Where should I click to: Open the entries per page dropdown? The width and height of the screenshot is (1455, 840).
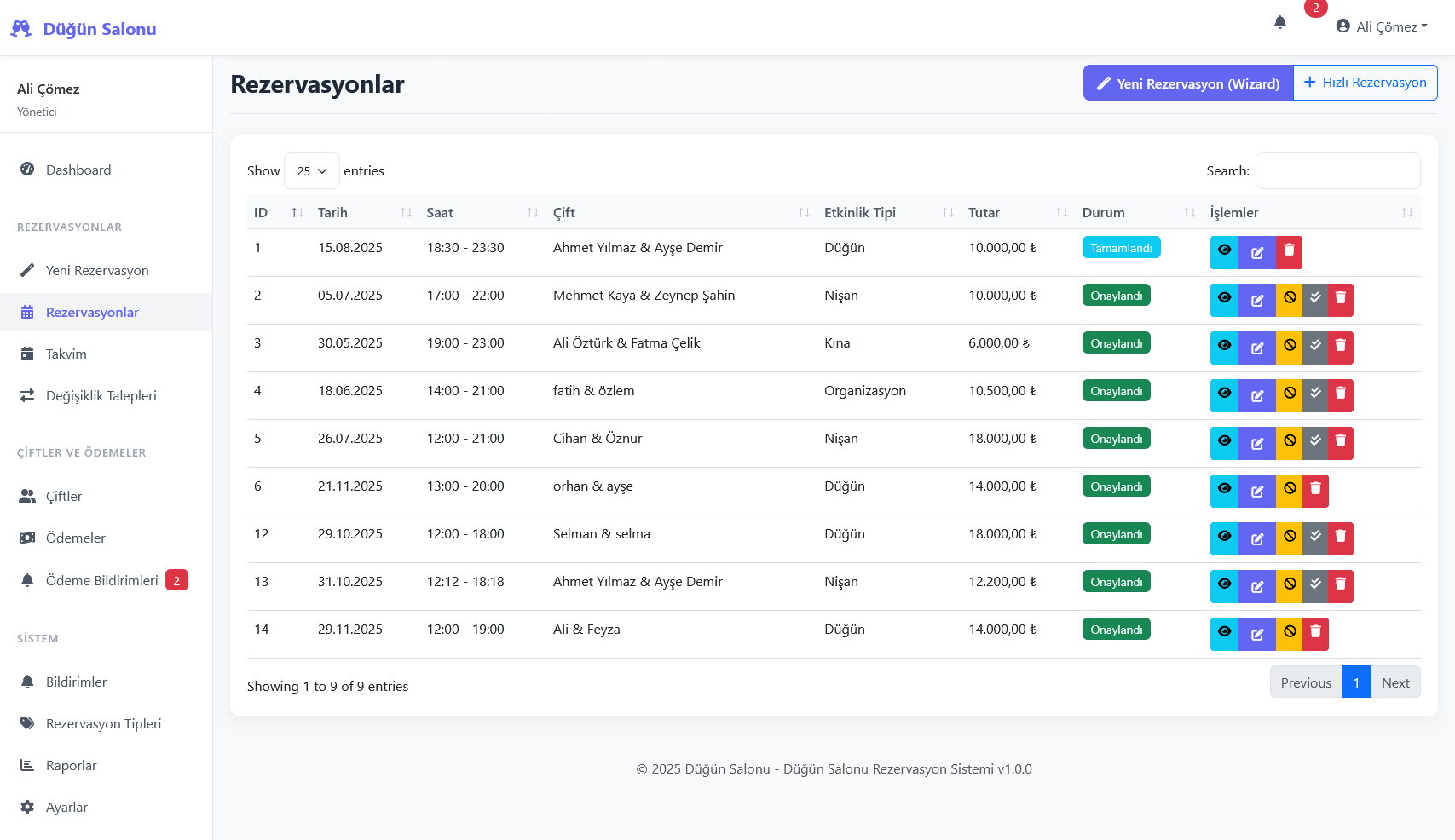tap(311, 171)
